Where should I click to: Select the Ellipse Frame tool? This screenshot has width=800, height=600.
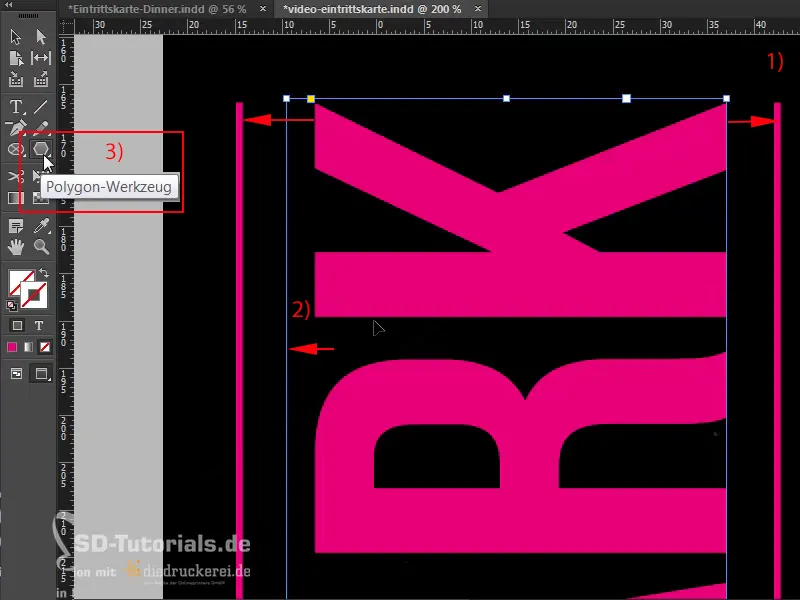[x=16, y=149]
